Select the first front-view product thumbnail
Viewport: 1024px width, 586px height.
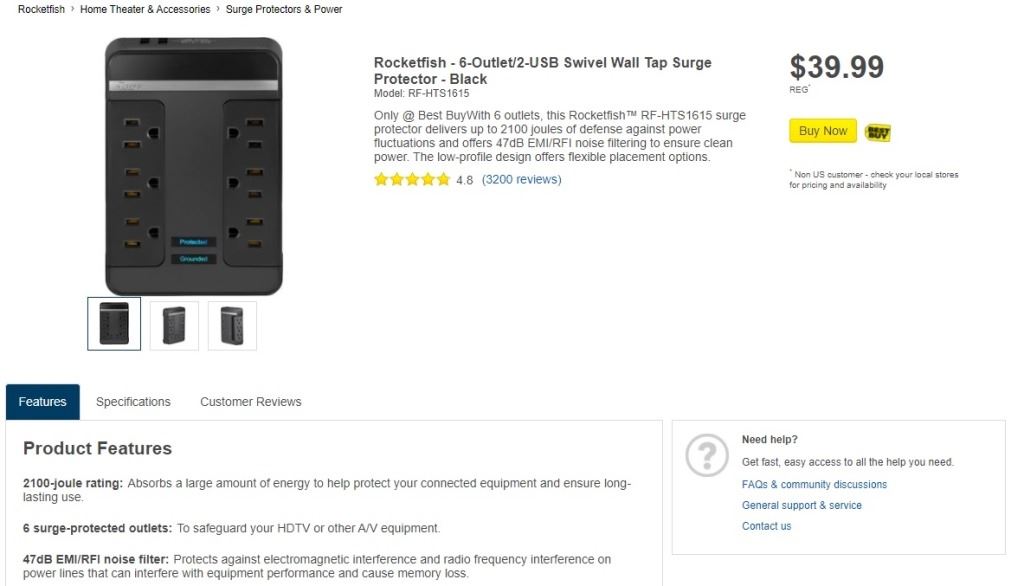coord(114,324)
